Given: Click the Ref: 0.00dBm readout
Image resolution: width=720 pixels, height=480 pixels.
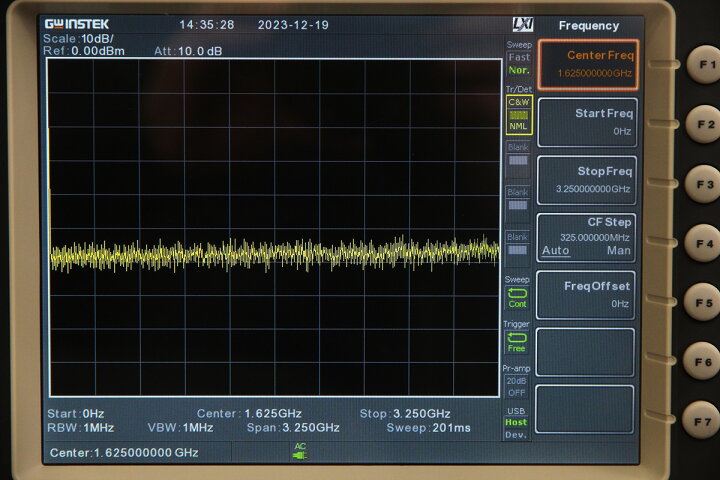Looking at the screenshot, I should click(84, 51).
